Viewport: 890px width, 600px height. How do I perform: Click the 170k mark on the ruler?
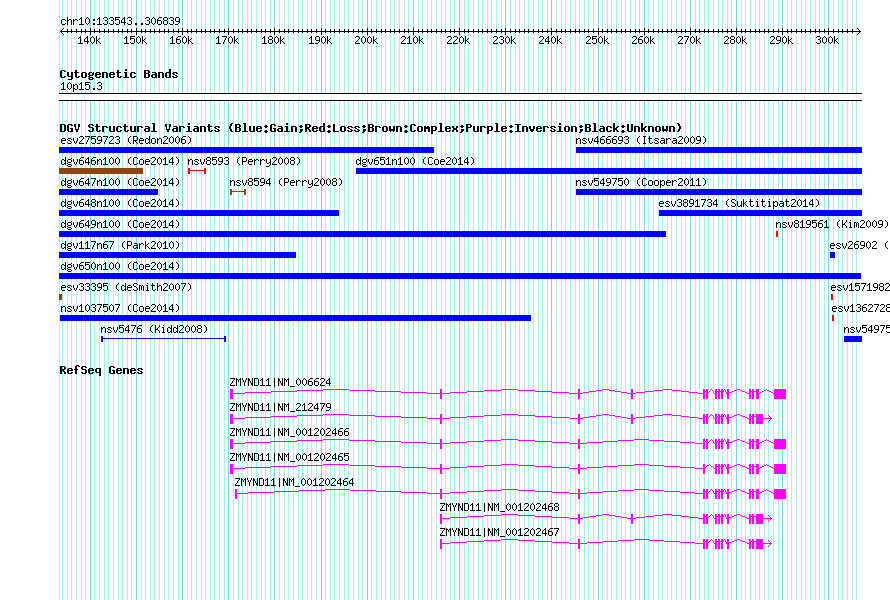coord(227,40)
